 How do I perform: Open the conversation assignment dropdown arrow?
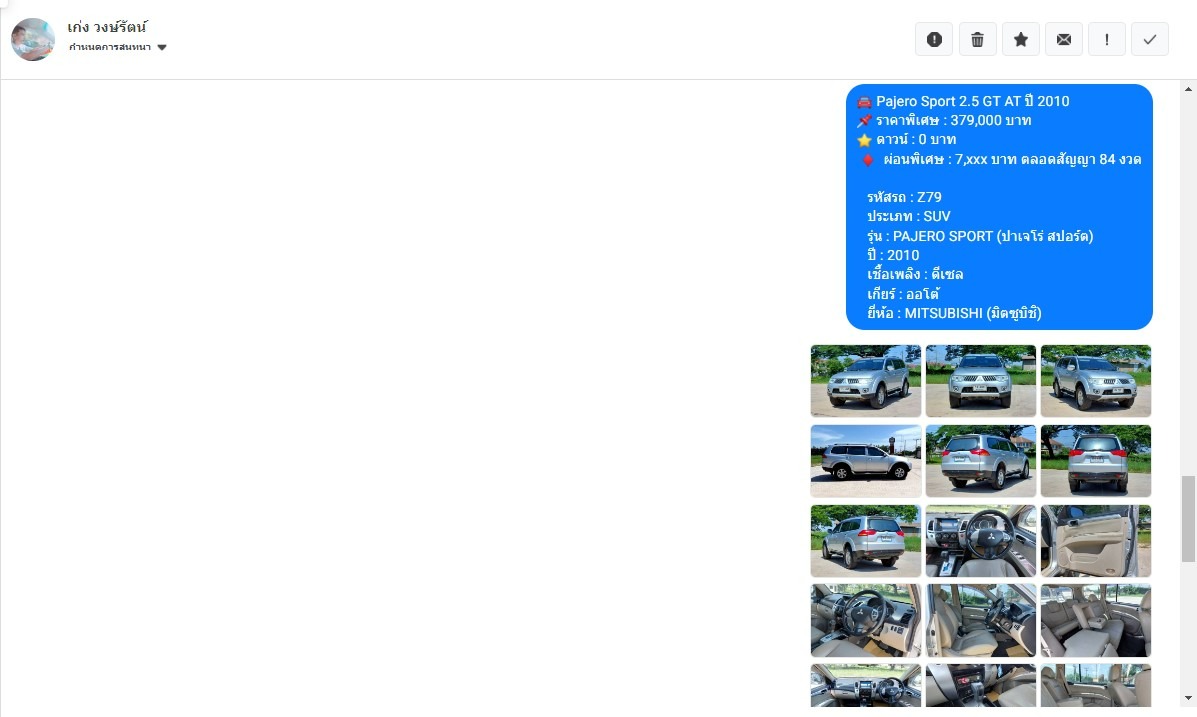[162, 47]
